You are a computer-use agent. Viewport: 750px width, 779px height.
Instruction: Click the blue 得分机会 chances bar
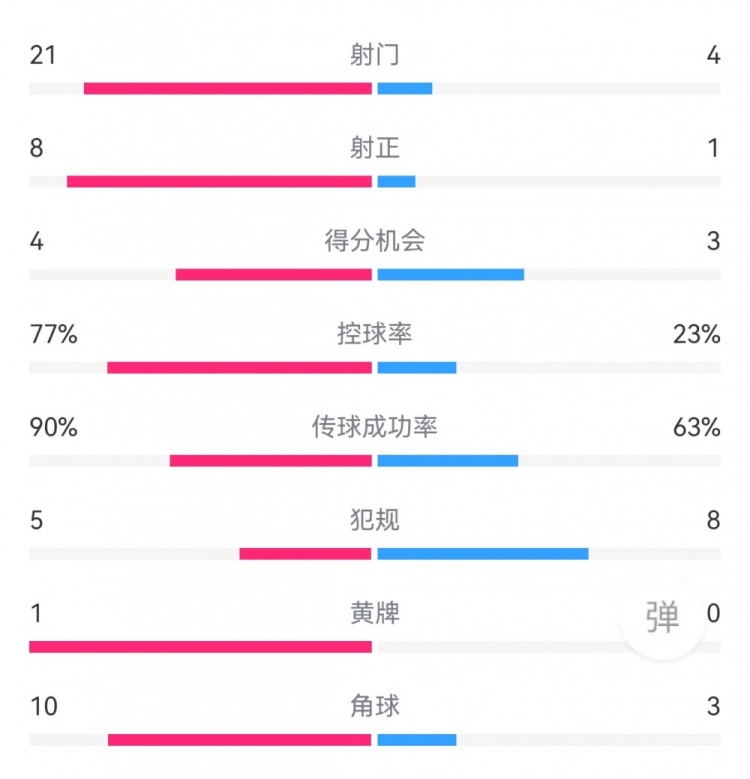point(451,274)
